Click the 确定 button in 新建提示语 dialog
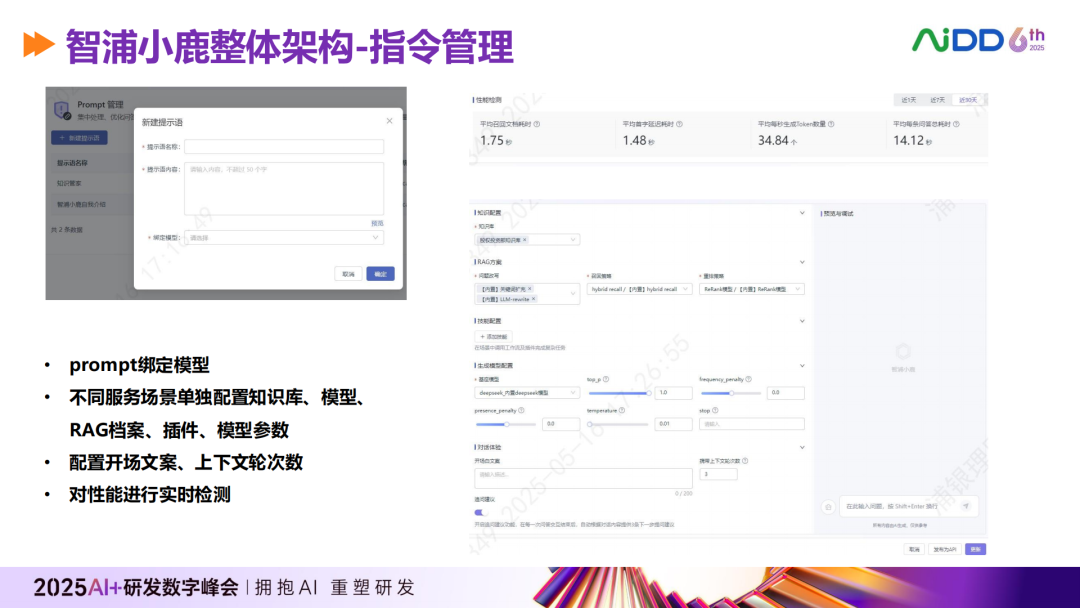1080x608 pixels. [380, 274]
